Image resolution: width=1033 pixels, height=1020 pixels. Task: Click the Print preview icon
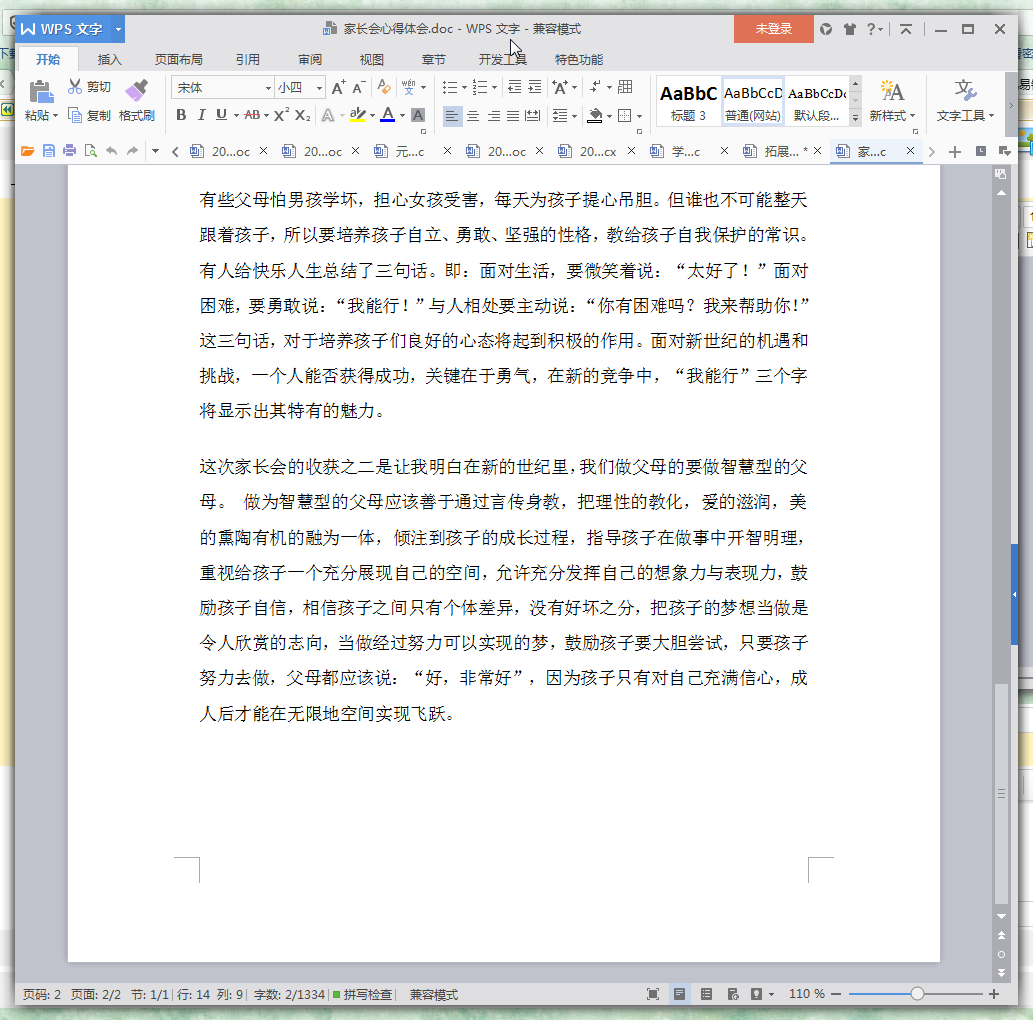pos(90,152)
